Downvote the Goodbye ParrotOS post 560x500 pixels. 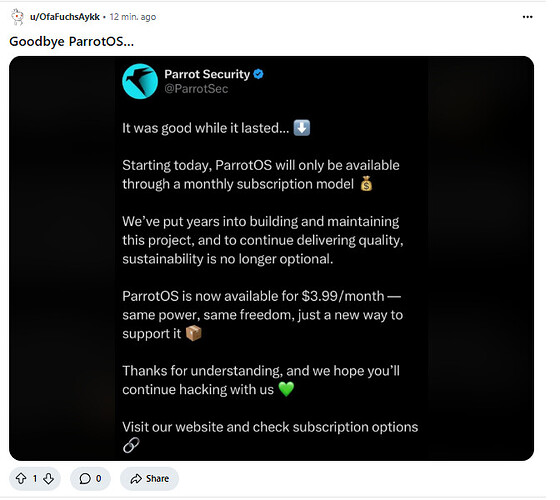49,479
